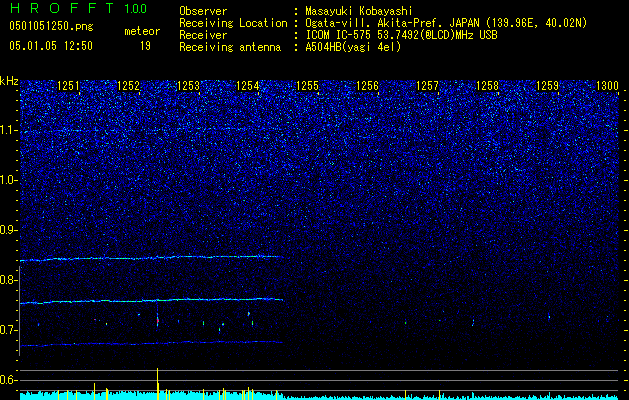Click the 1258 time marker
629x400 pixels.
487,86
